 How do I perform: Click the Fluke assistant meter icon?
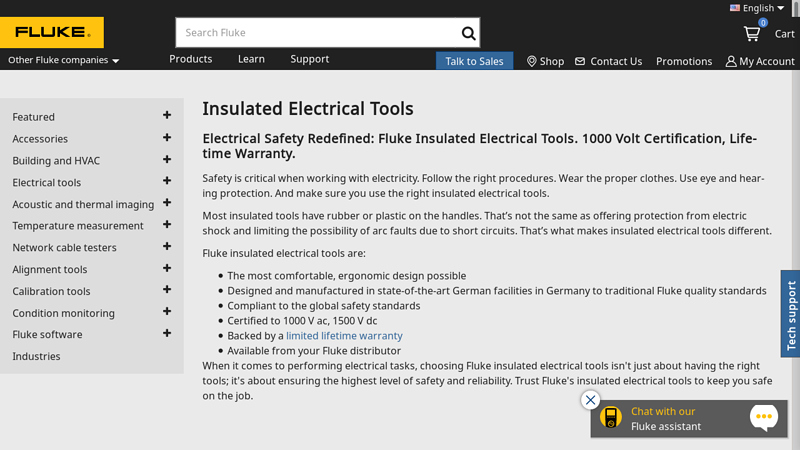(x=611, y=417)
